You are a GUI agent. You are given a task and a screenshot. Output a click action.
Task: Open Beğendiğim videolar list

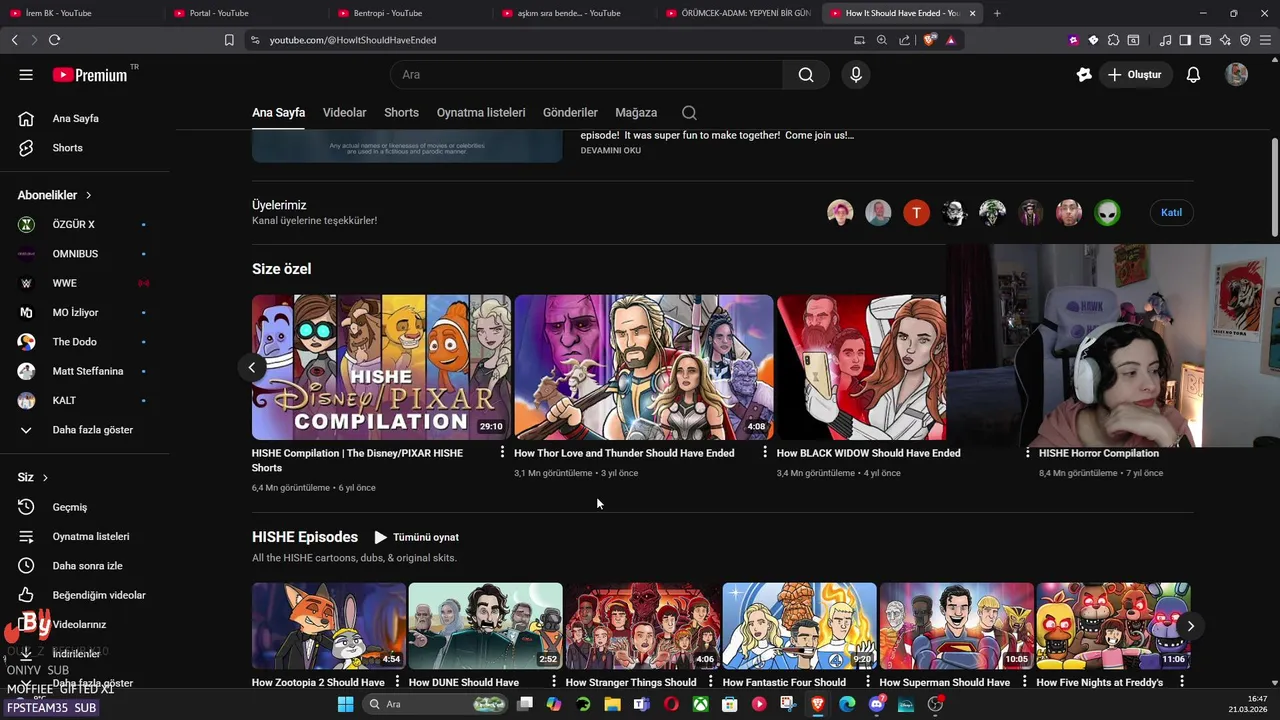tap(99, 595)
